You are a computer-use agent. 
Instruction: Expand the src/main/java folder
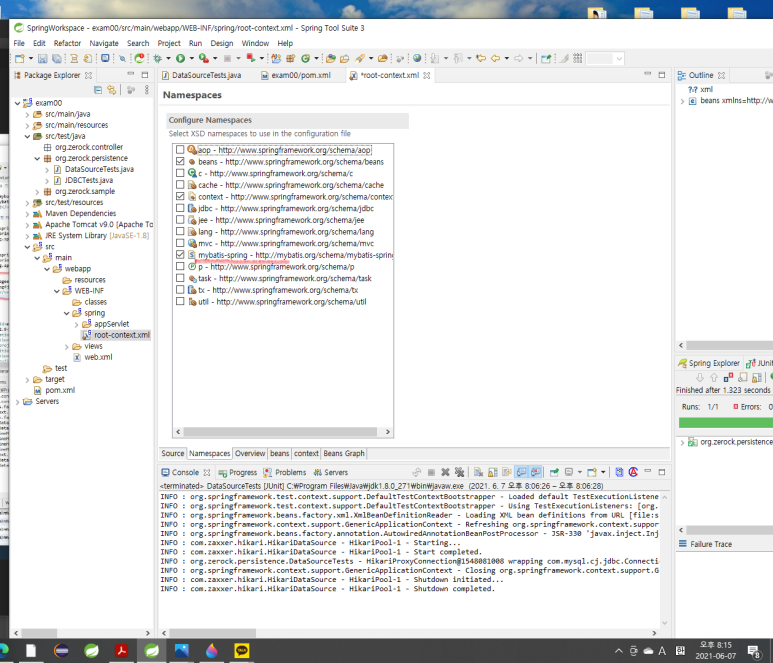27,114
